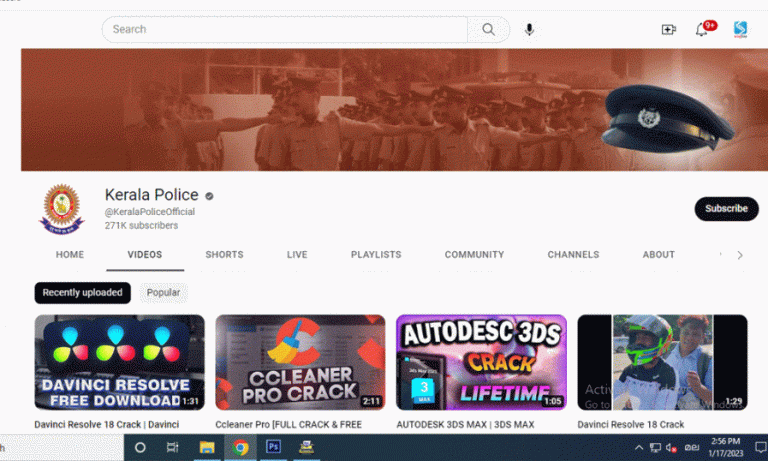
Task: Go to the LIVE tab
Action: tap(297, 255)
